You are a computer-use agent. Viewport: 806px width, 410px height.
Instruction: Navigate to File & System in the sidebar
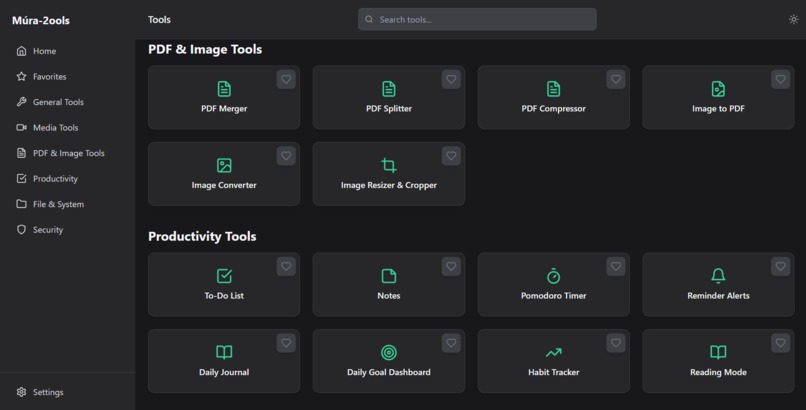tap(67, 204)
